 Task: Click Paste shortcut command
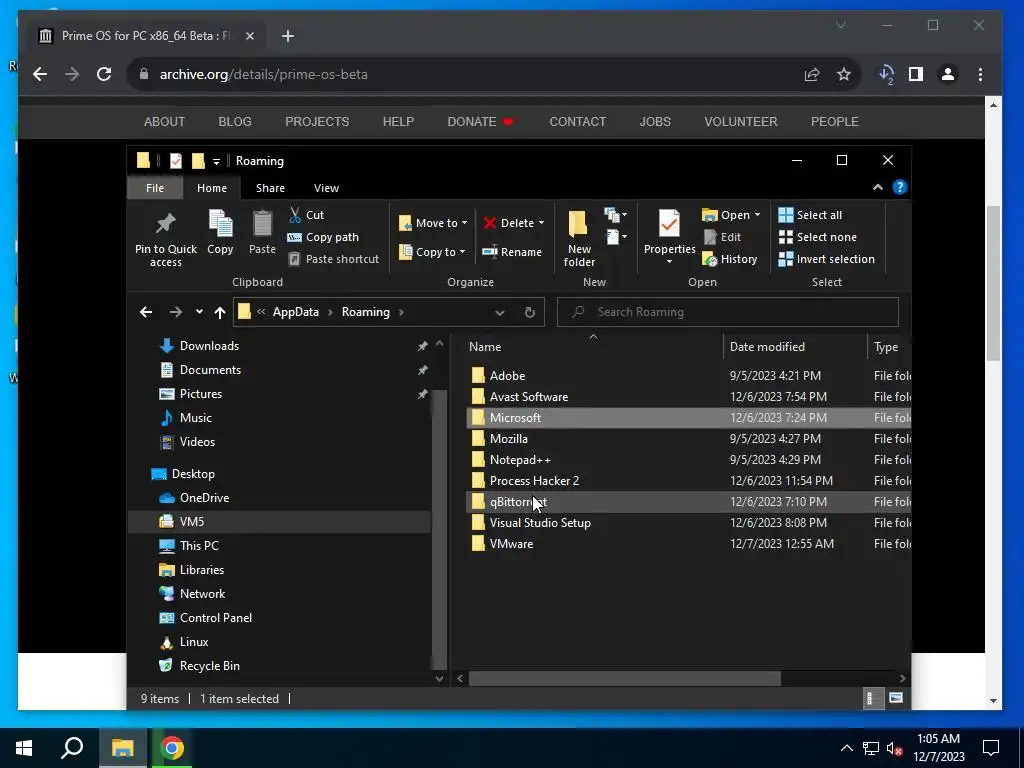click(x=334, y=259)
